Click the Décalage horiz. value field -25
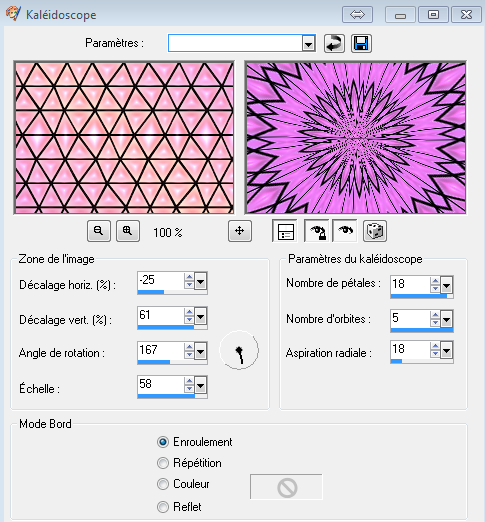 click(161, 281)
